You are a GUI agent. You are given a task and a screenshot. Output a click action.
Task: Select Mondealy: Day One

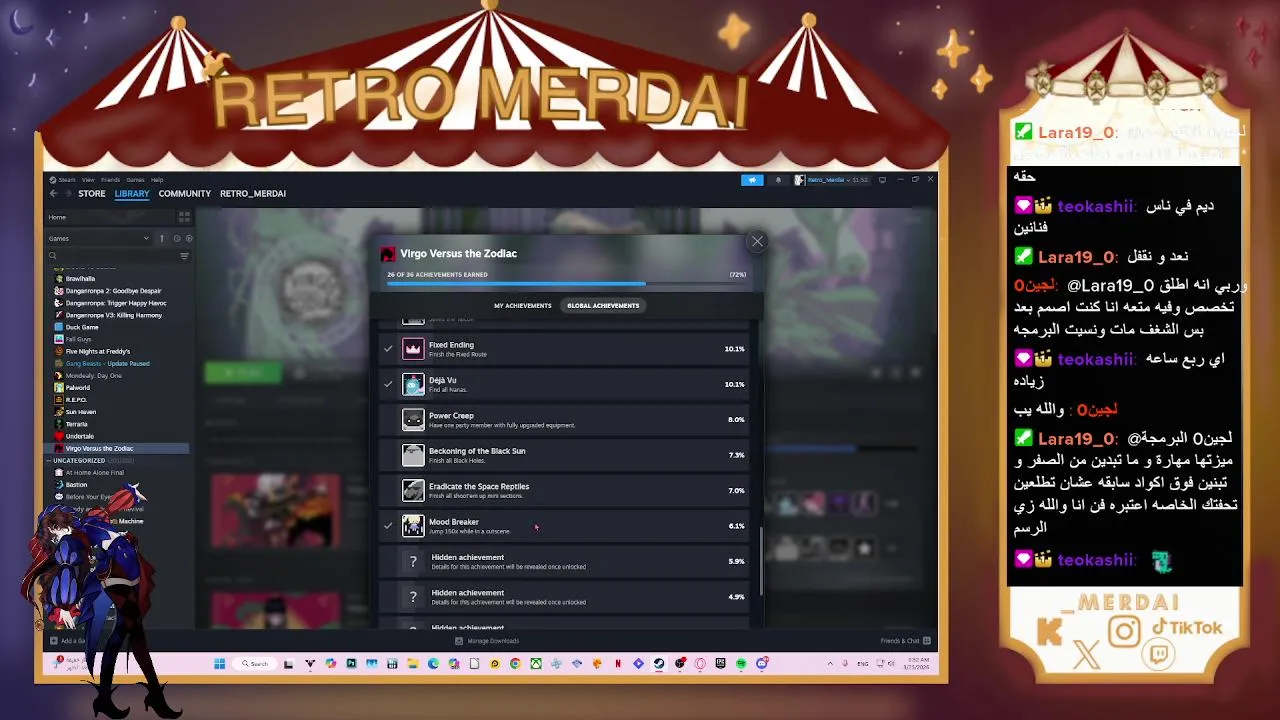(93, 375)
